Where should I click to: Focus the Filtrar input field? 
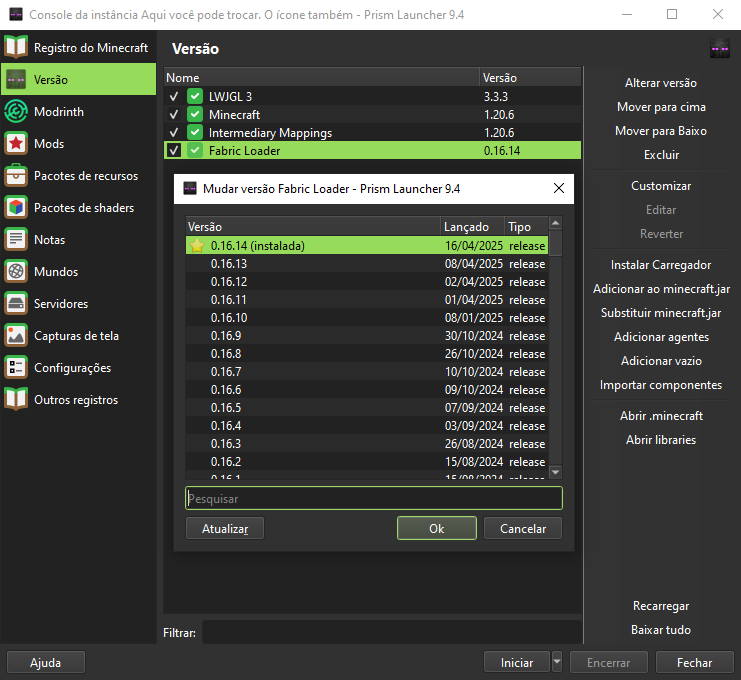(392, 632)
